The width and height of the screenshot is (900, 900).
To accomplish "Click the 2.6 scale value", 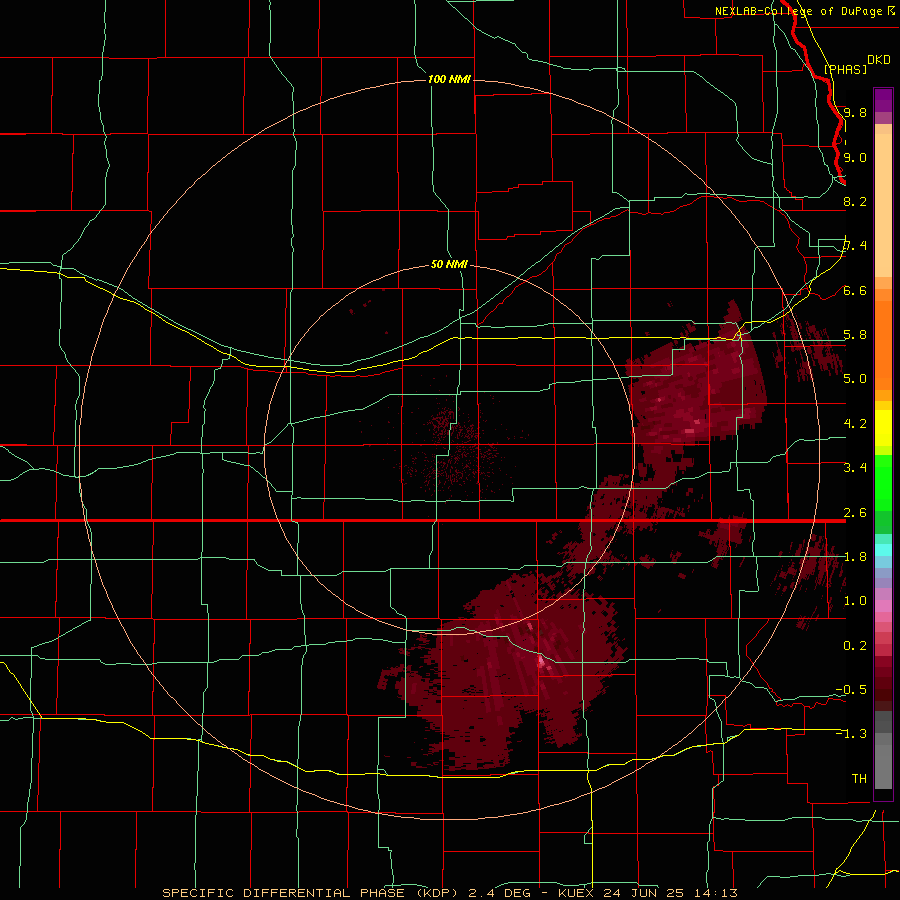I will (855, 513).
